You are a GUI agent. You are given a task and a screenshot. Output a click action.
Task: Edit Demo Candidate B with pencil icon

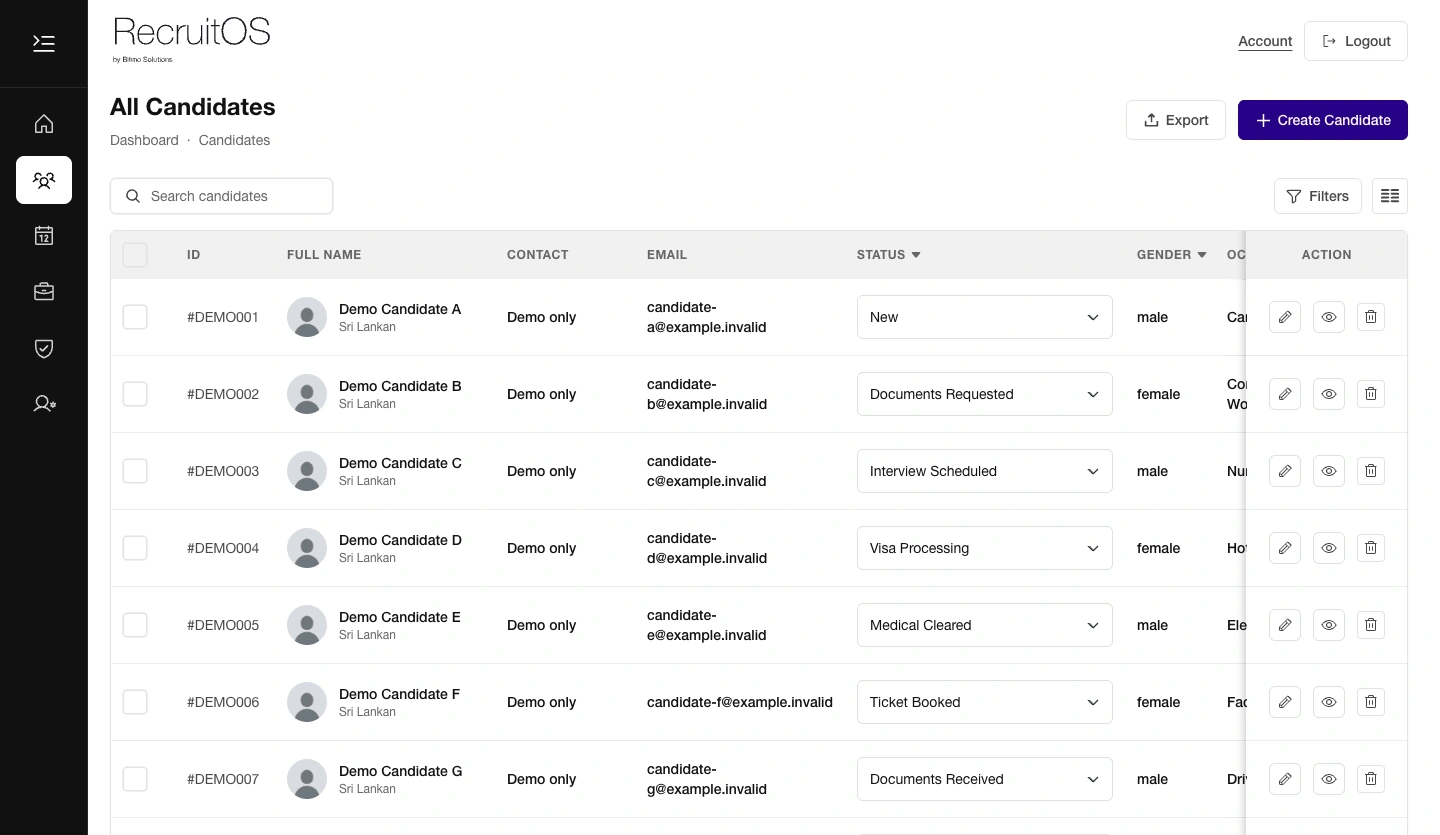tap(1285, 394)
